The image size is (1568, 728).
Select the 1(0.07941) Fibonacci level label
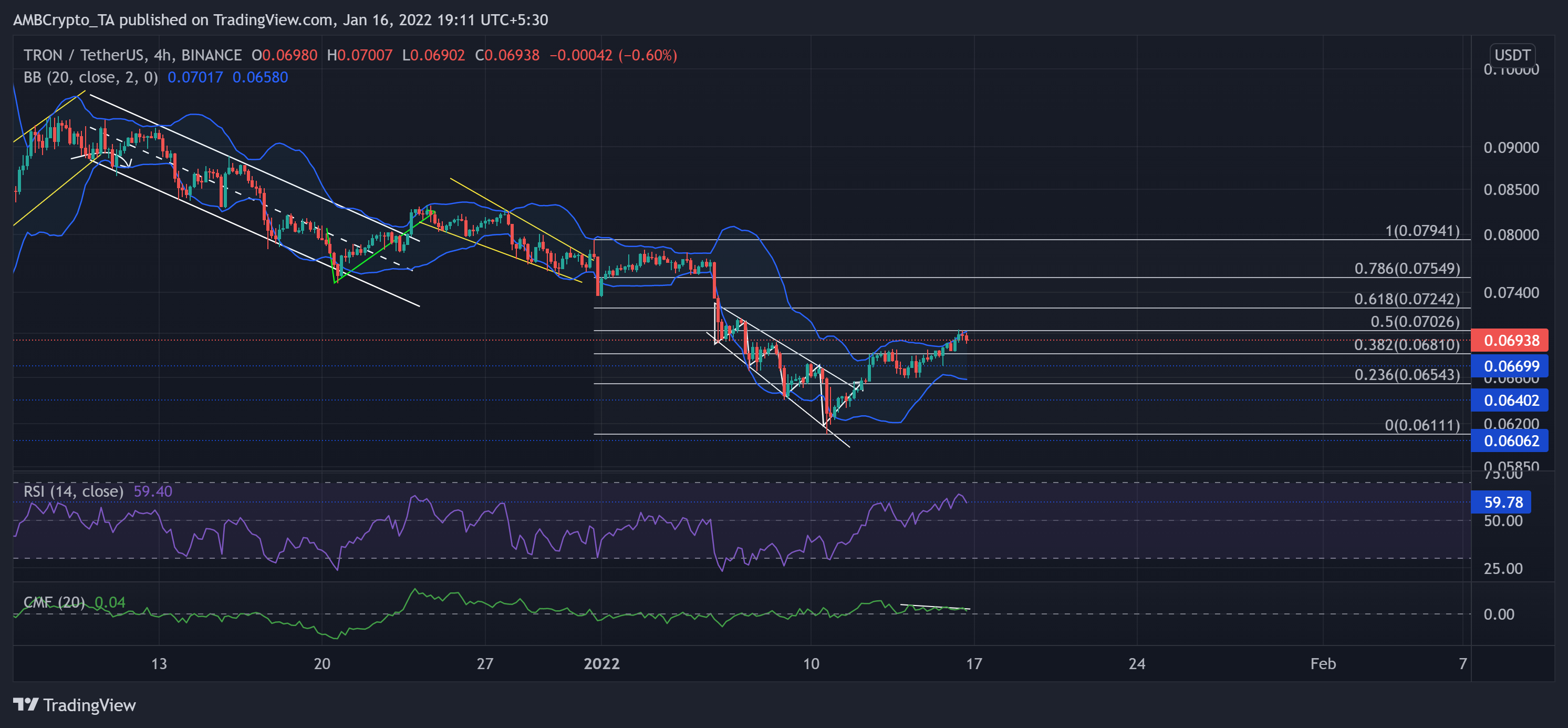[1422, 231]
